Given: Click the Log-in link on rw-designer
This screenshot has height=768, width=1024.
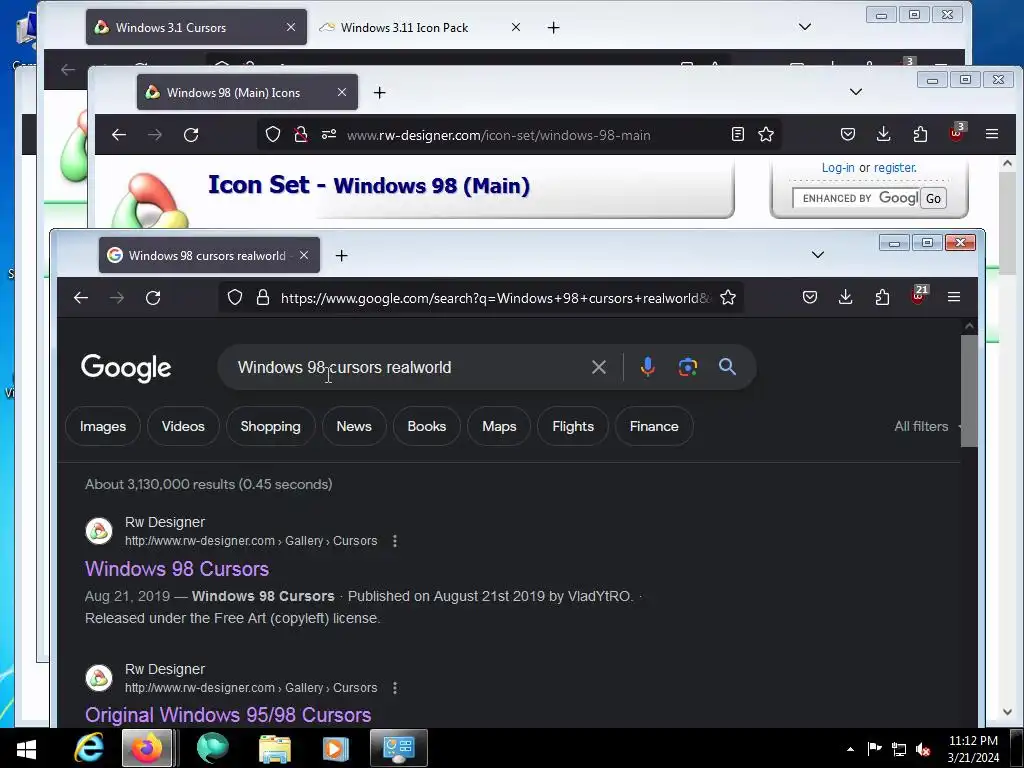Looking at the screenshot, I should tap(838, 168).
